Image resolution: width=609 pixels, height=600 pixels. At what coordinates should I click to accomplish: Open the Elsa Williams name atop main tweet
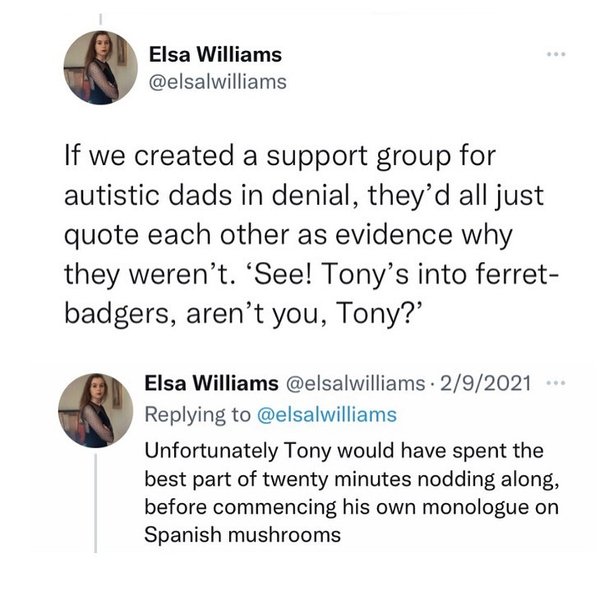(214, 54)
